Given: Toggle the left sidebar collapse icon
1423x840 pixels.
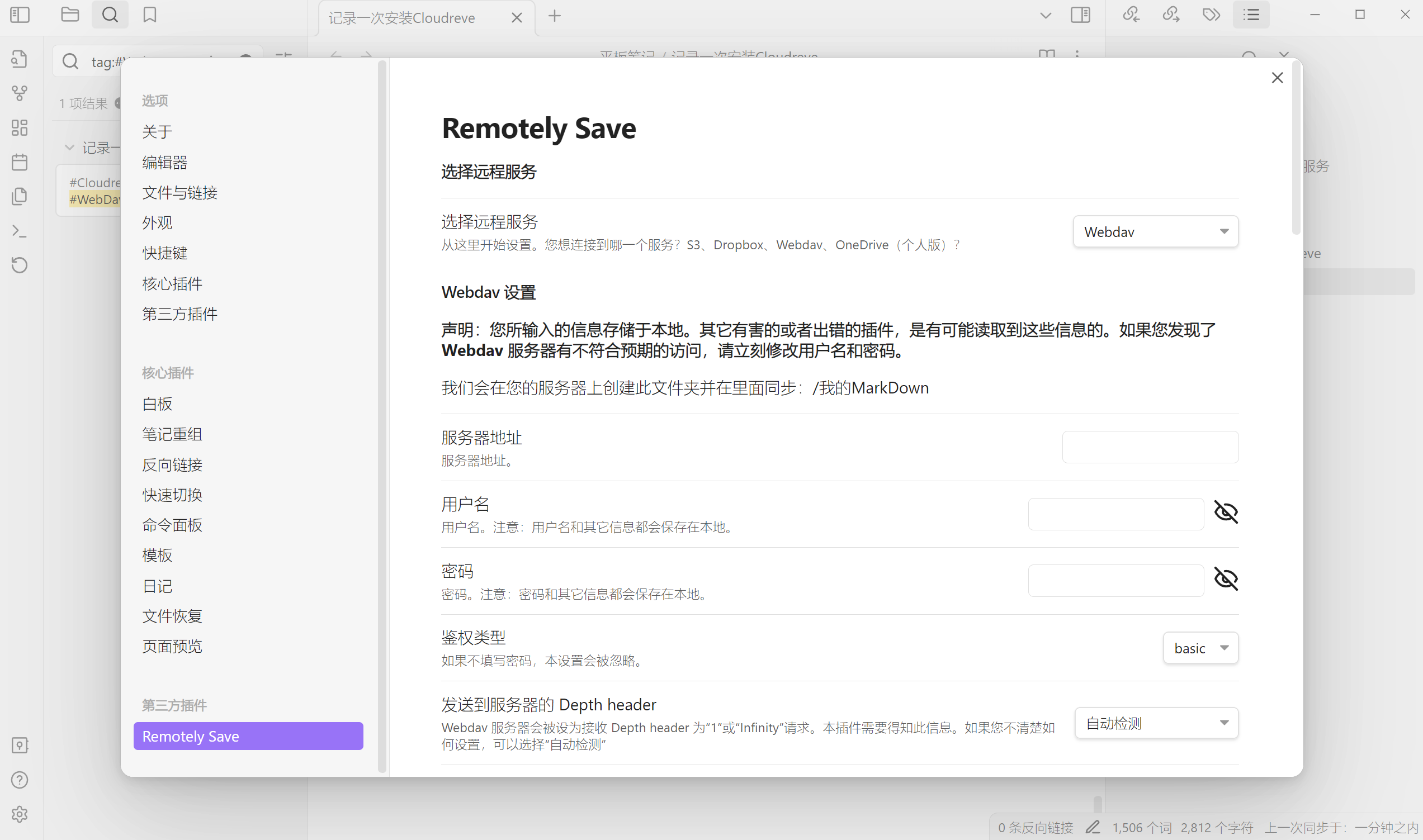Looking at the screenshot, I should [x=20, y=15].
